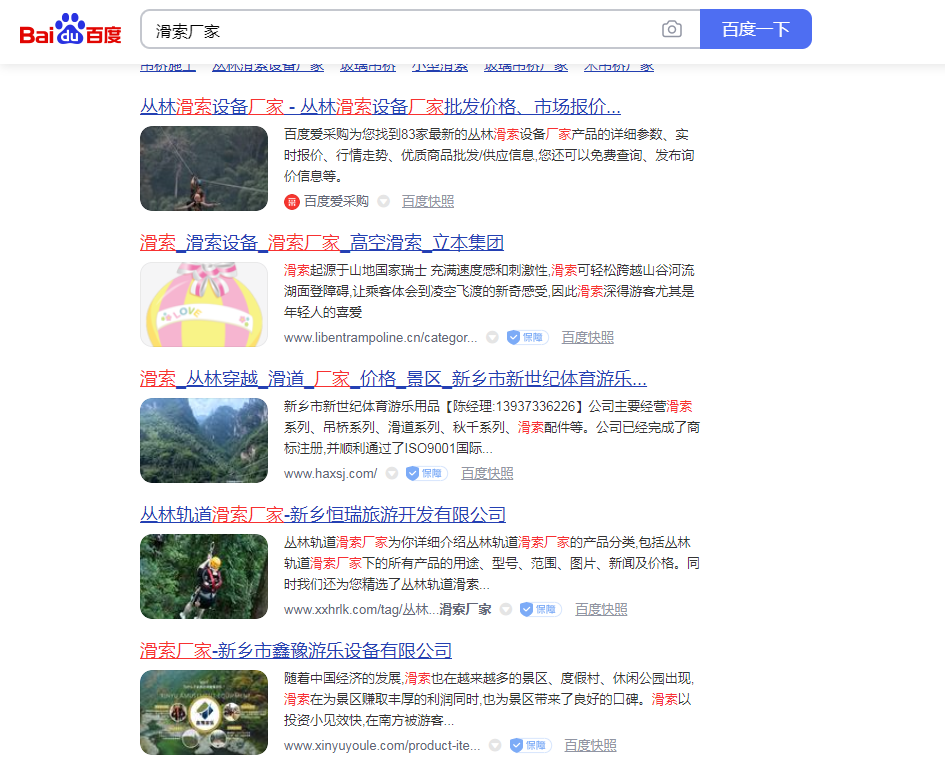The height and width of the screenshot is (783, 945).
Task: Click 保障 badge on xinyuyoule.com result
Action: (x=530, y=746)
